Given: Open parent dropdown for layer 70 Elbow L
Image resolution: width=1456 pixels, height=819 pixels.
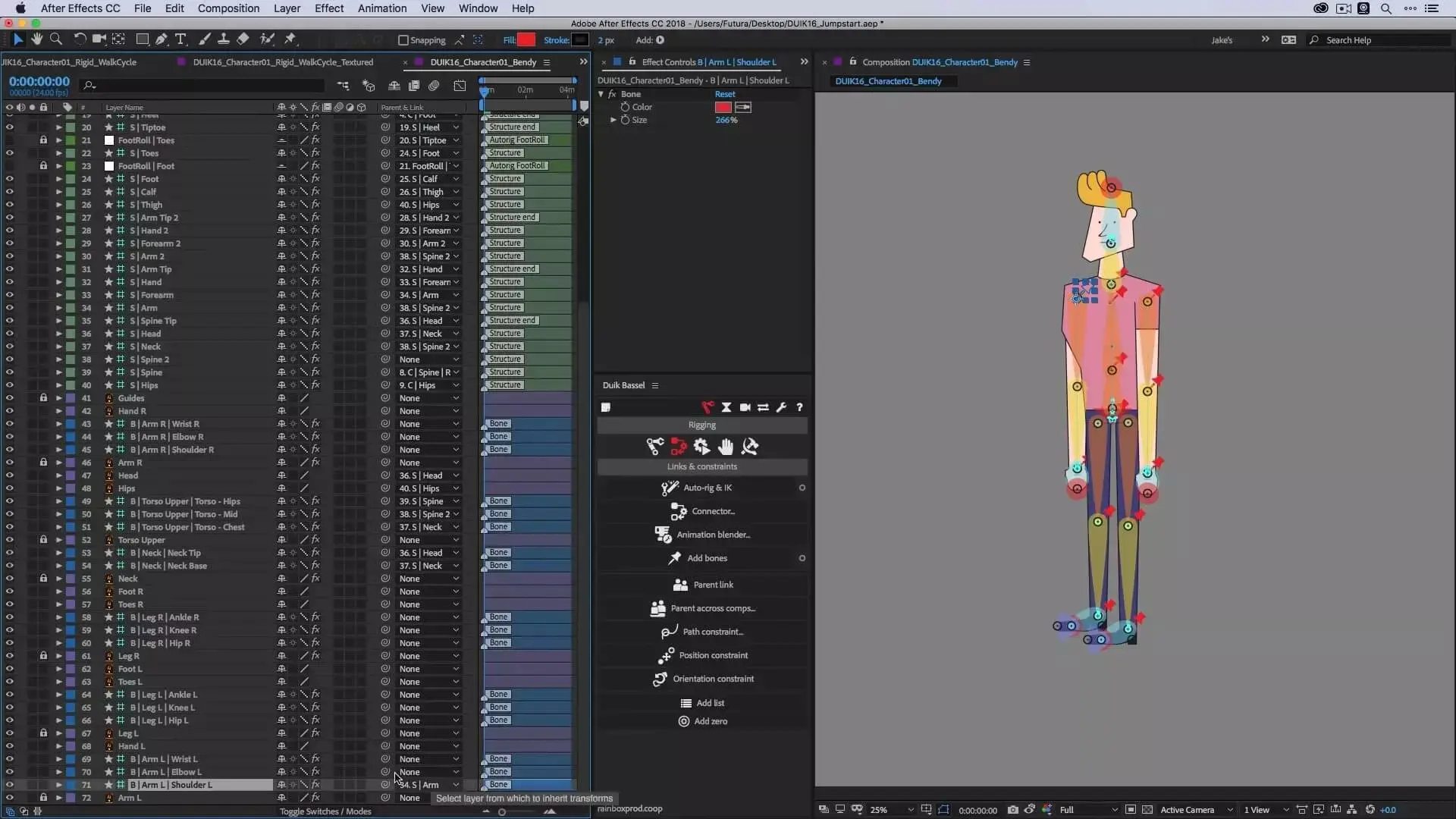Looking at the screenshot, I should click(429, 772).
